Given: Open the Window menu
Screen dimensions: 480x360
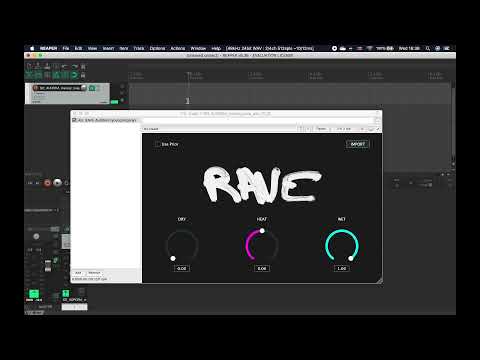Looking at the screenshot, I should click(x=198, y=48).
